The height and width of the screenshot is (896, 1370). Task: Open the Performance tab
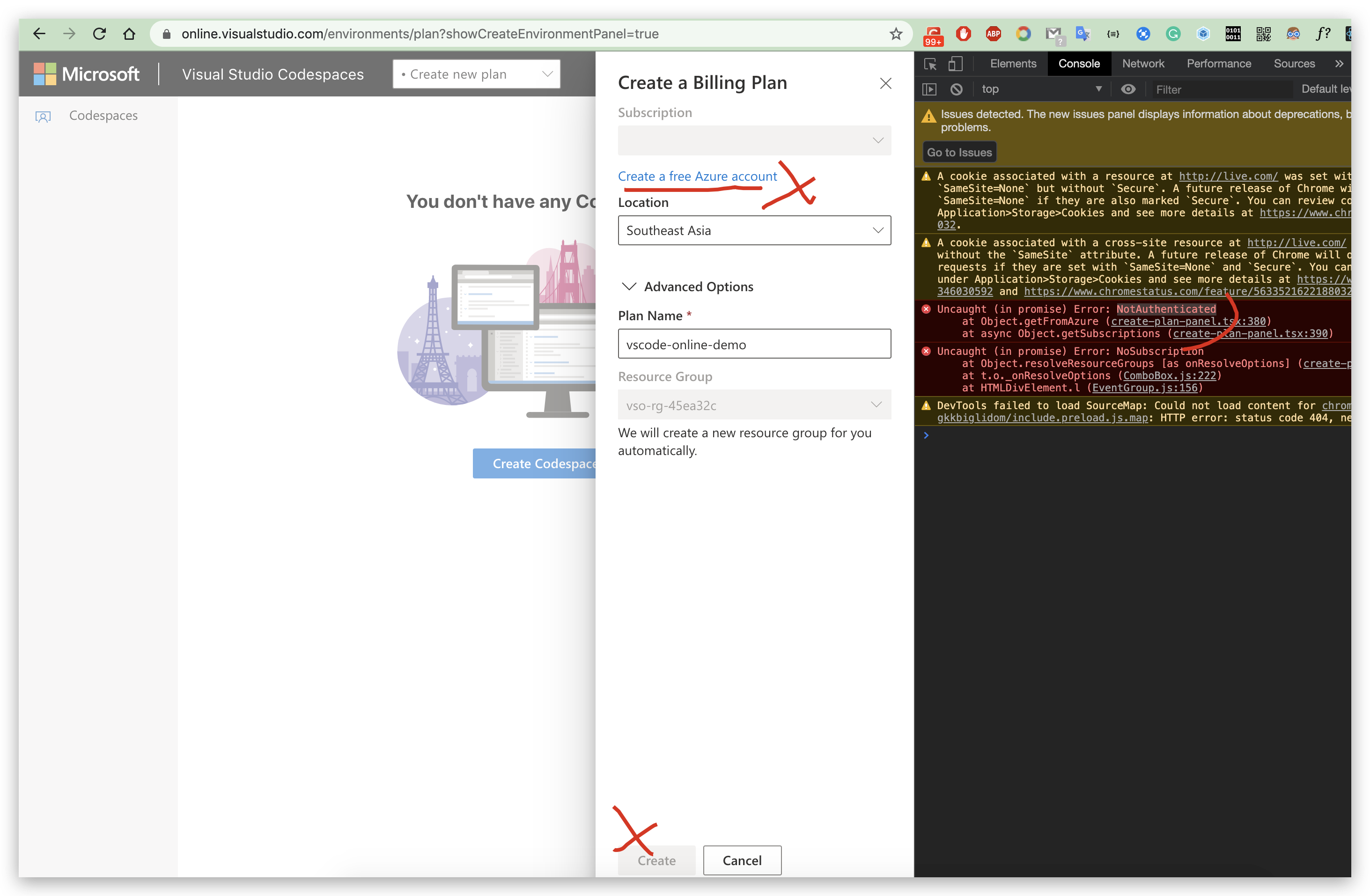coord(1219,64)
